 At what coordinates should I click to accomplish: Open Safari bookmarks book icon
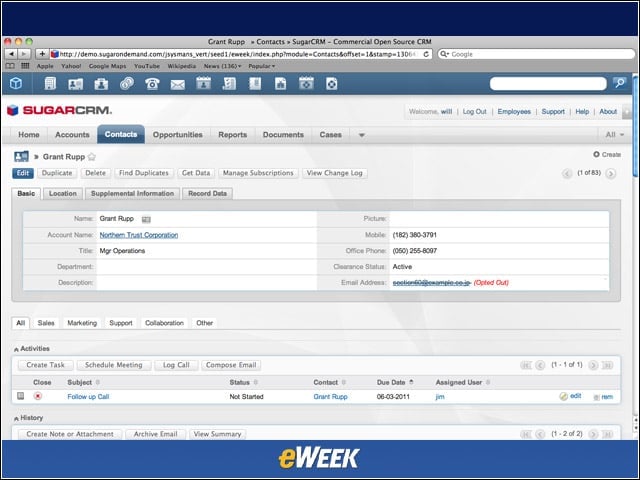coord(10,66)
